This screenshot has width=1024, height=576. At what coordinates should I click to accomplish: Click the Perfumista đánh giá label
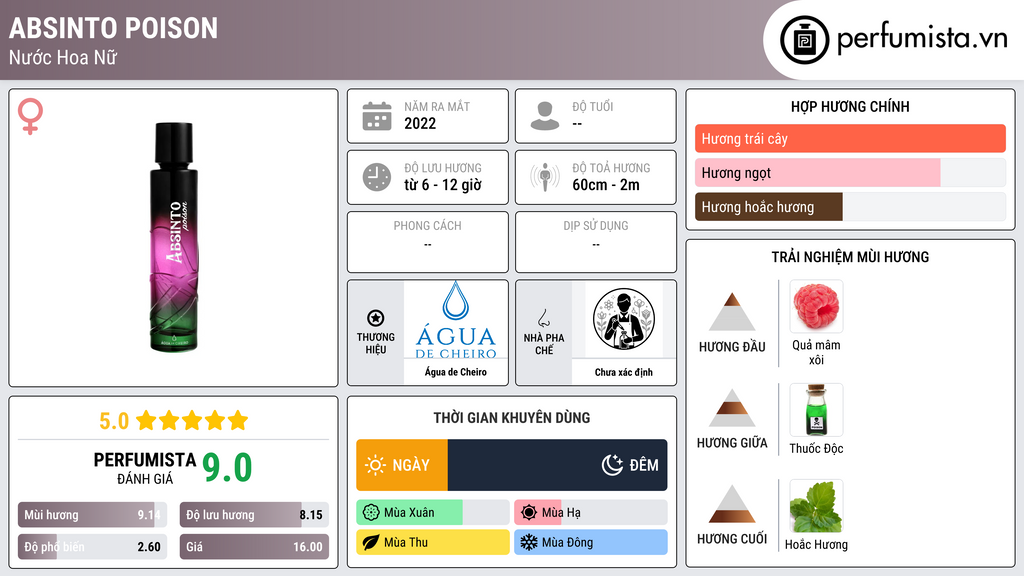coord(145,468)
